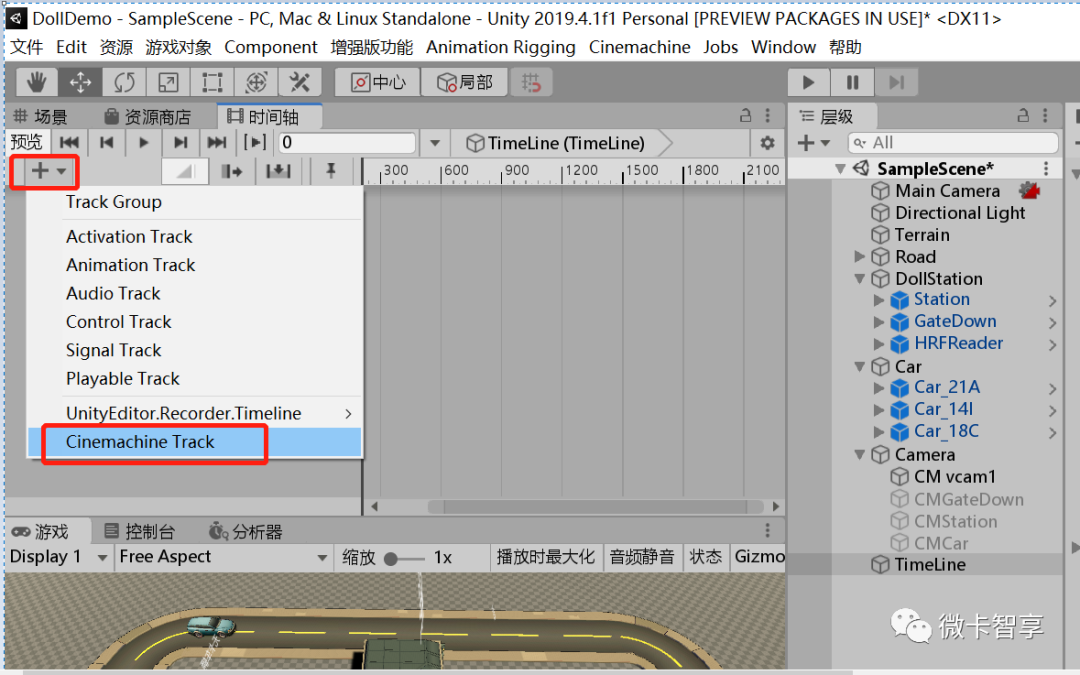
Task: Open Hierarchy panel three-dot menu
Action: pos(1045,116)
